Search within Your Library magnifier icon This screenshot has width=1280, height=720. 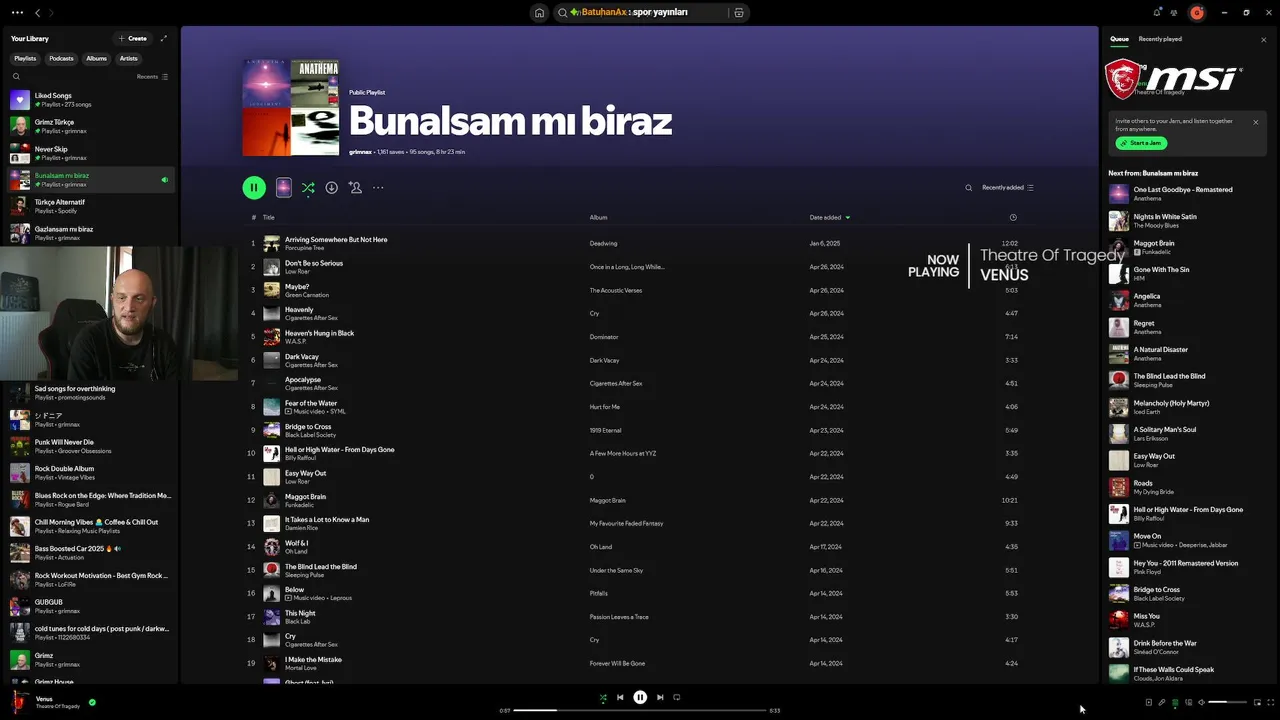16,76
